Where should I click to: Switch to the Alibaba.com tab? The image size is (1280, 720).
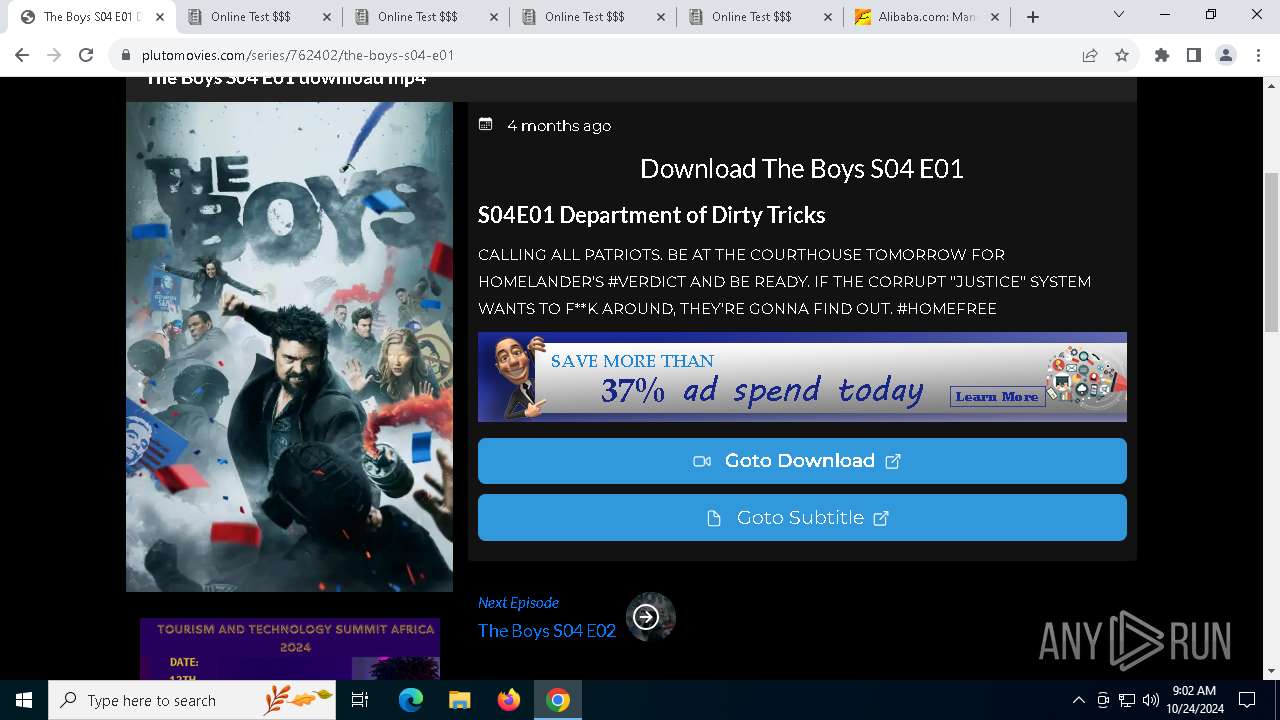click(x=926, y=17)
